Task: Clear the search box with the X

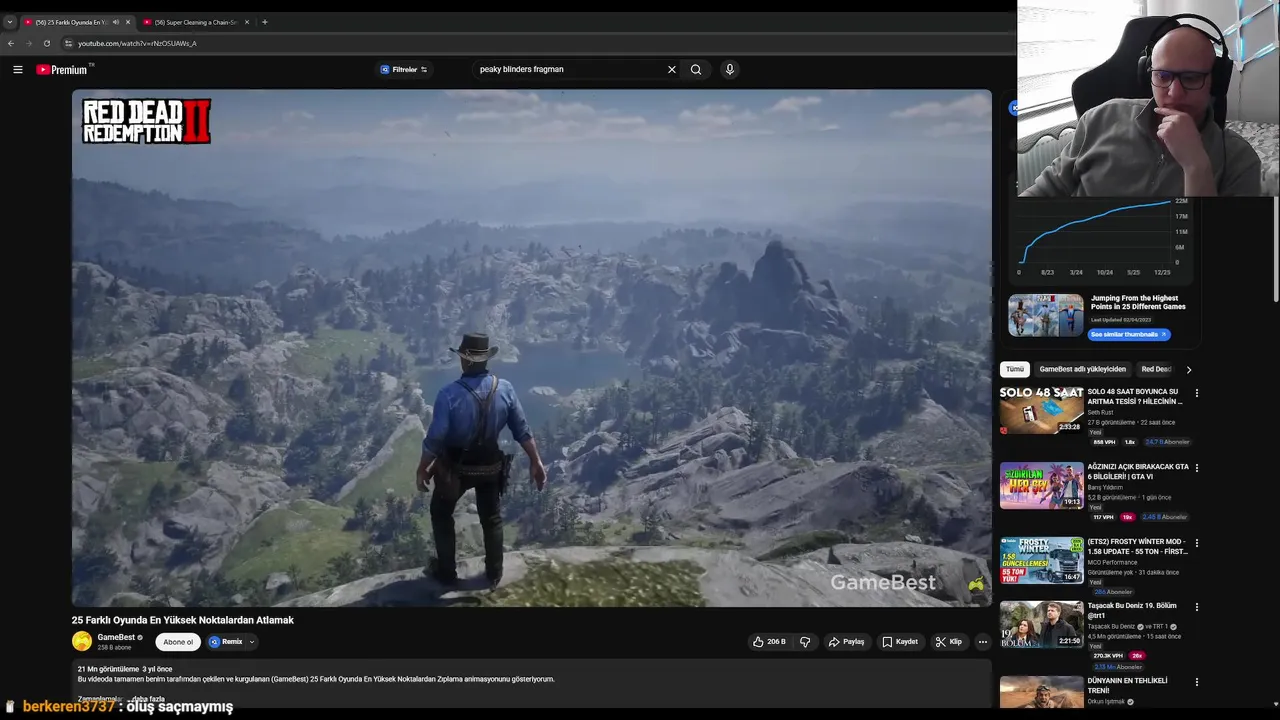Action: (x=672, y=69)
